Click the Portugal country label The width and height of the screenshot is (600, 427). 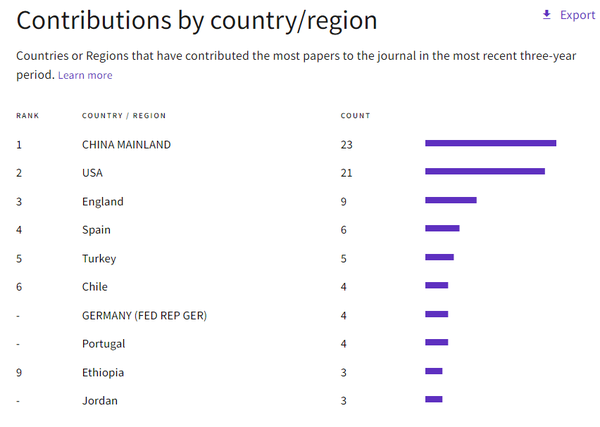coord(103,344)
